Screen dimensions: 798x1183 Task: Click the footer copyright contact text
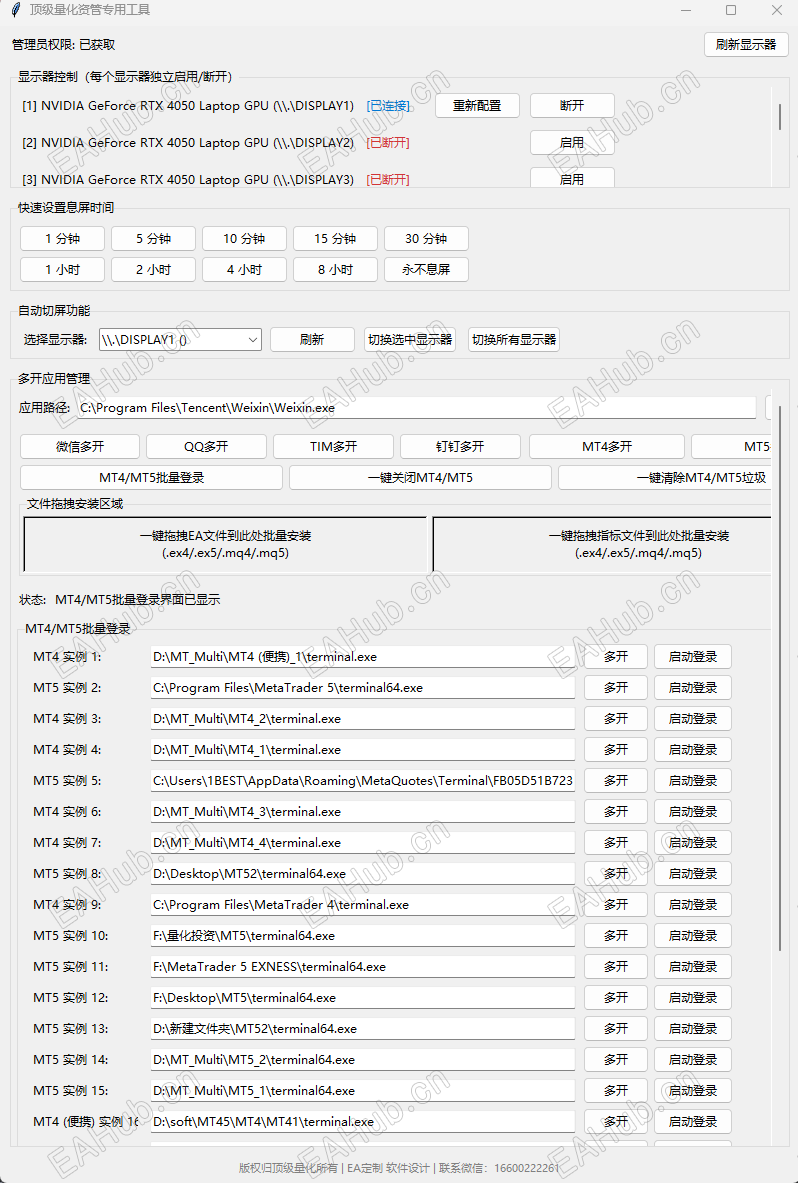point(399,1167)
